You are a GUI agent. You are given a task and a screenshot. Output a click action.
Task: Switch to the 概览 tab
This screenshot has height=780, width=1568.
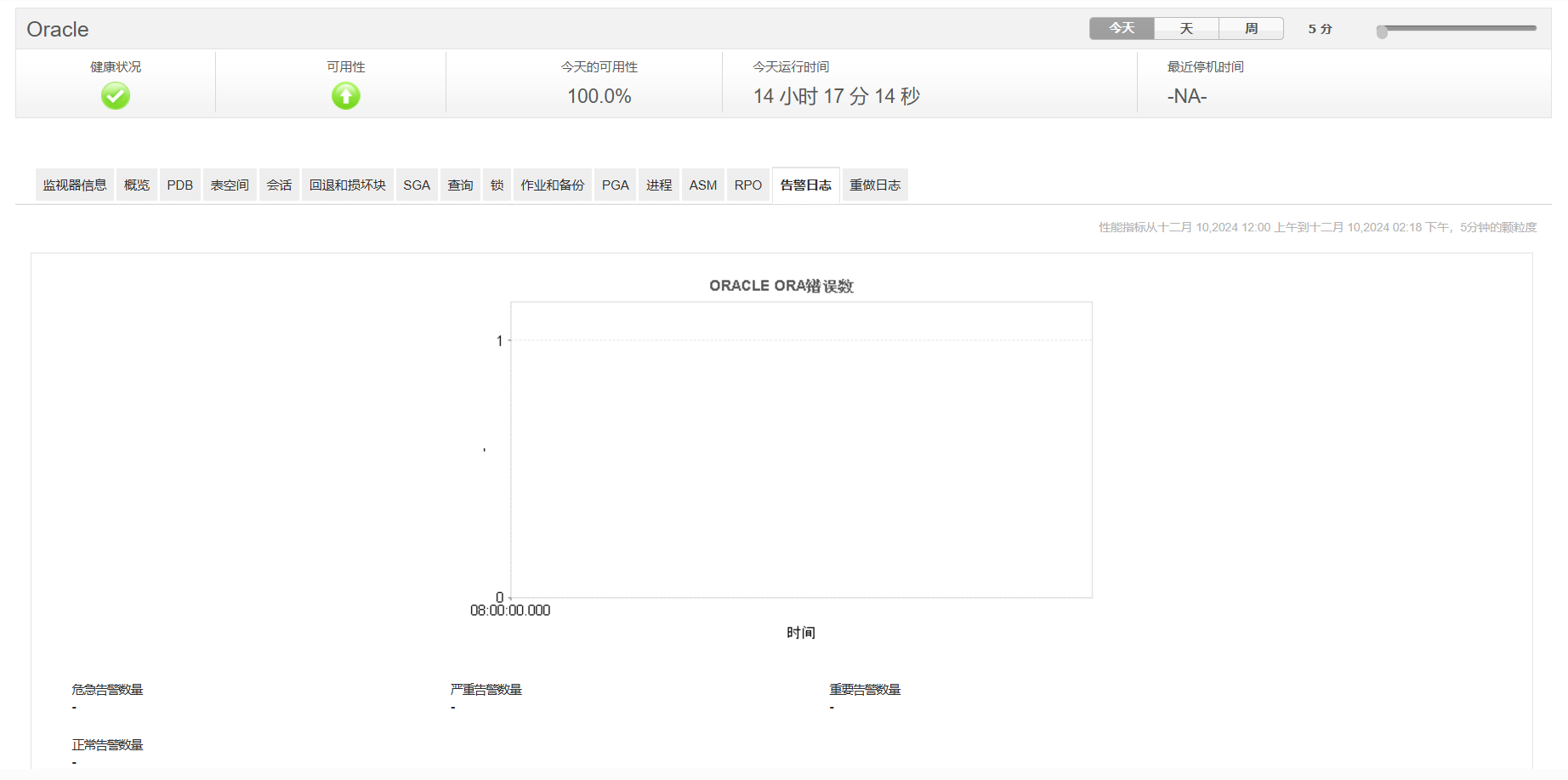pyautogui.click(x=137, y=185)
